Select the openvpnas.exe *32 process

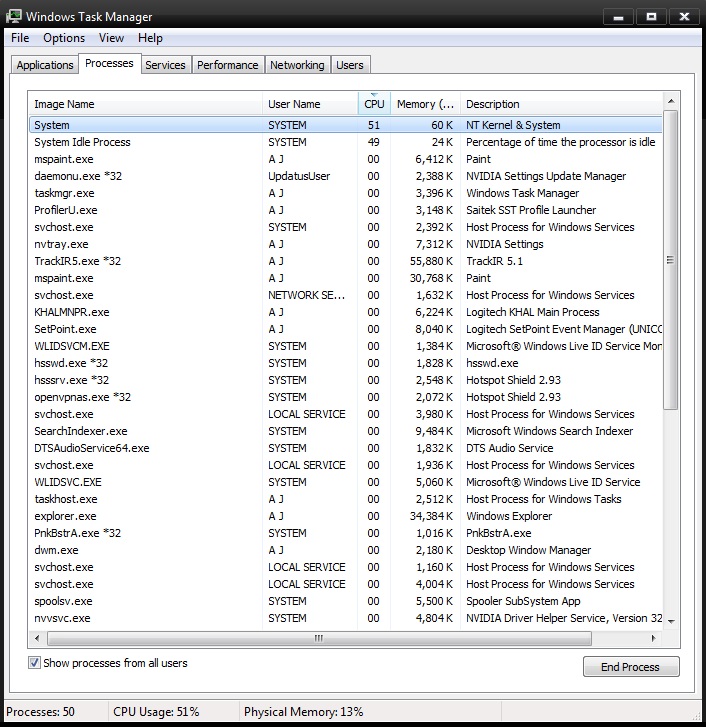345,397
